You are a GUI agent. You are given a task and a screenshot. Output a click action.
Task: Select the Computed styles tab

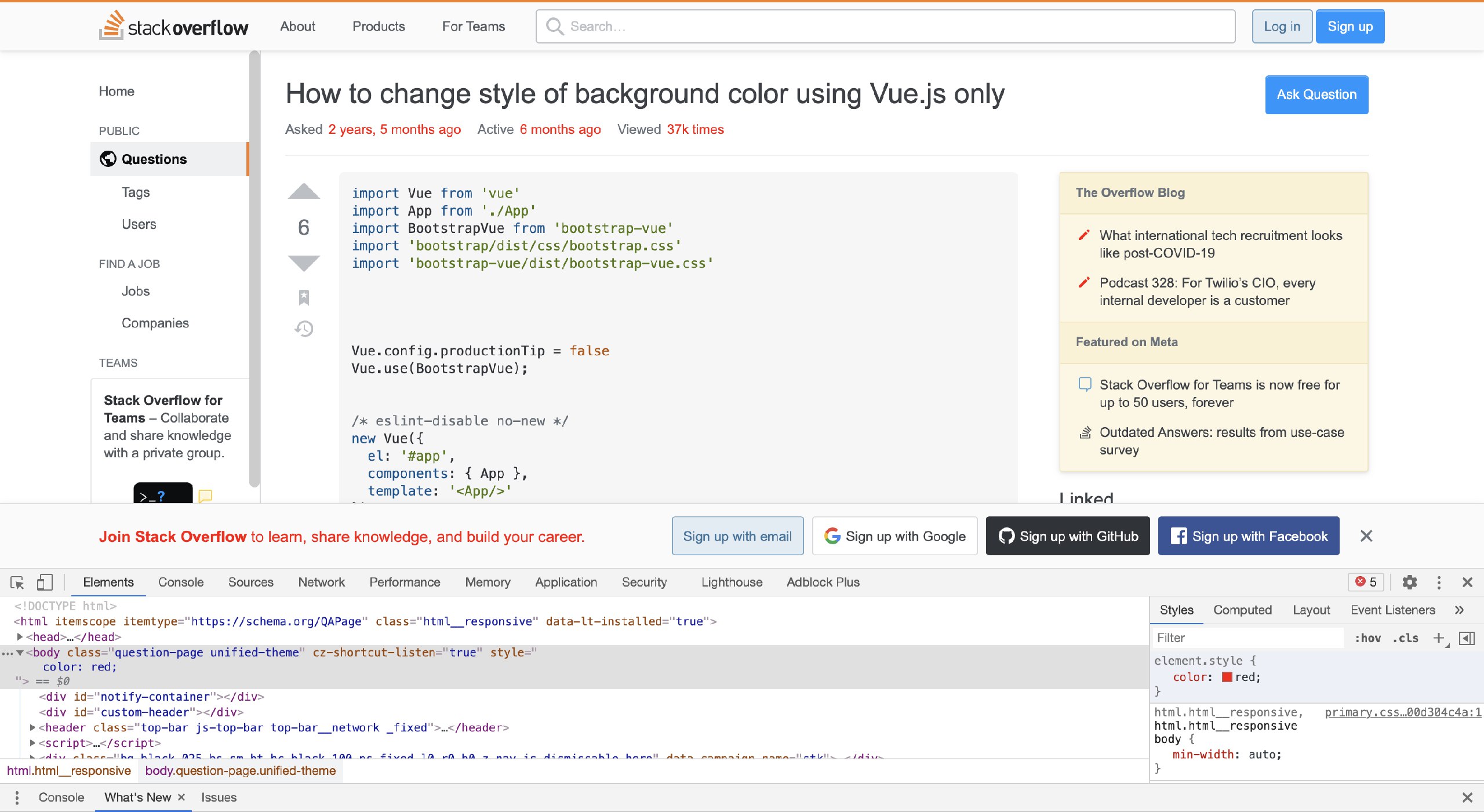tap(1242, 610)
